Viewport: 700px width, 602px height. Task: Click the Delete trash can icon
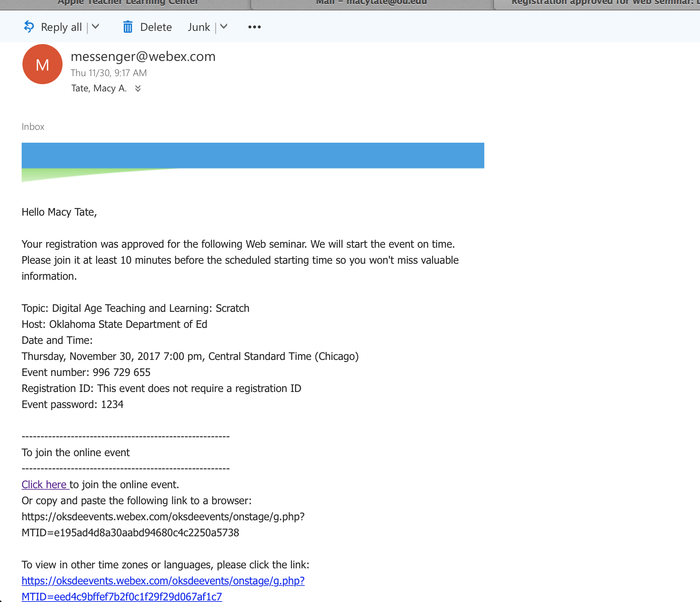click(x=128, y=27)
